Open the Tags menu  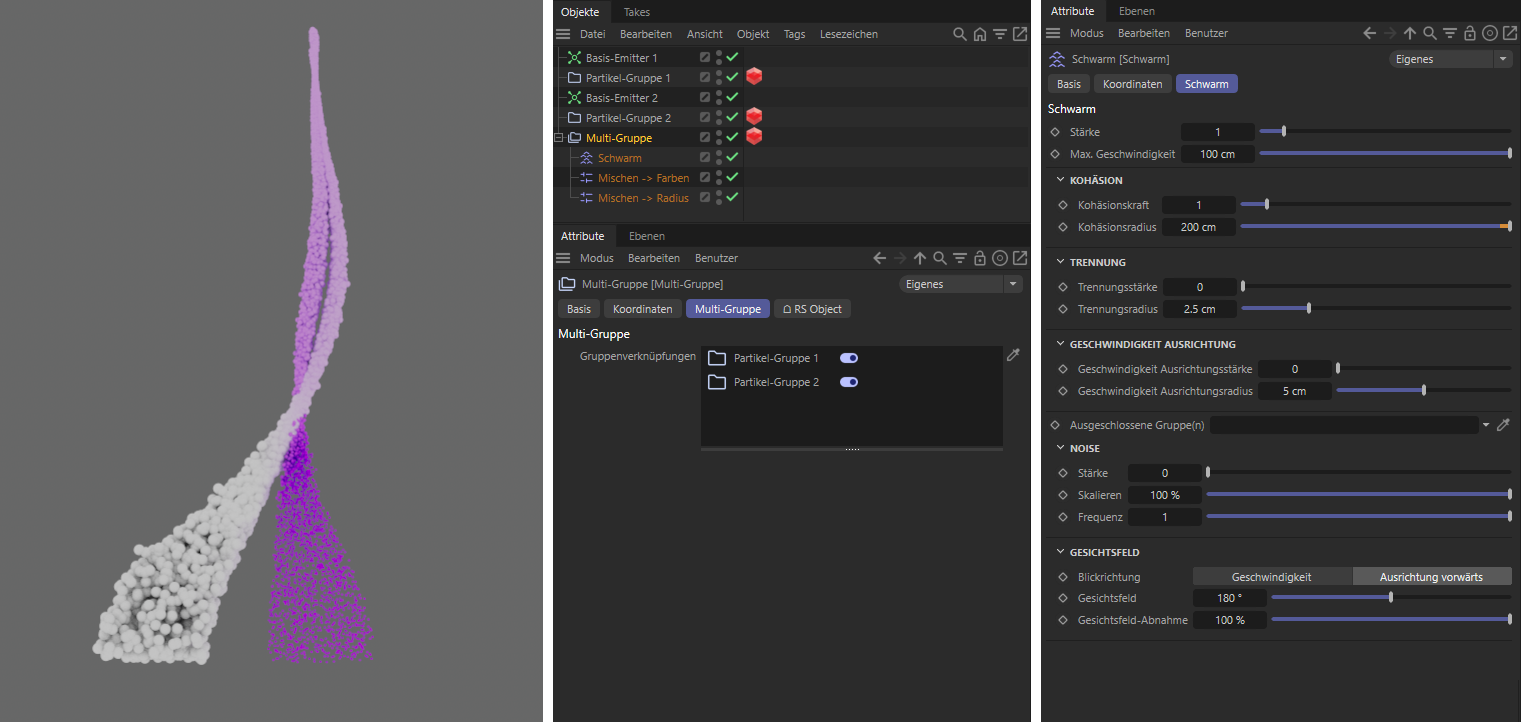coord(794,34)
